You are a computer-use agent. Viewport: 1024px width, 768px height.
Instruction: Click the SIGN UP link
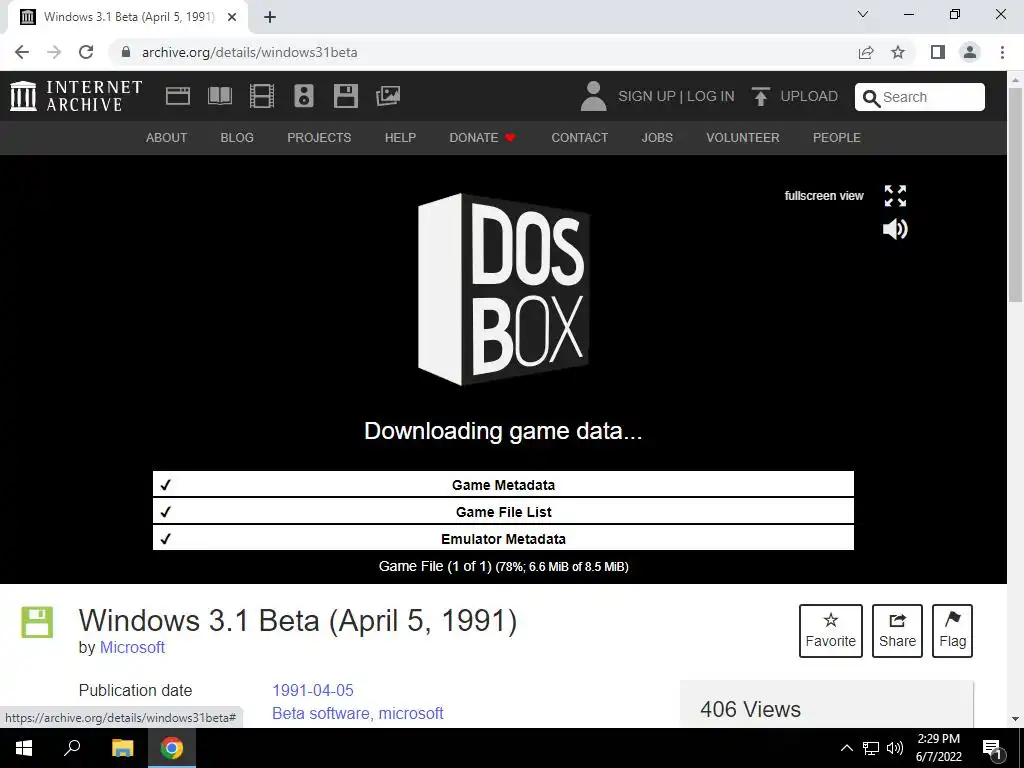pos(647,96)
